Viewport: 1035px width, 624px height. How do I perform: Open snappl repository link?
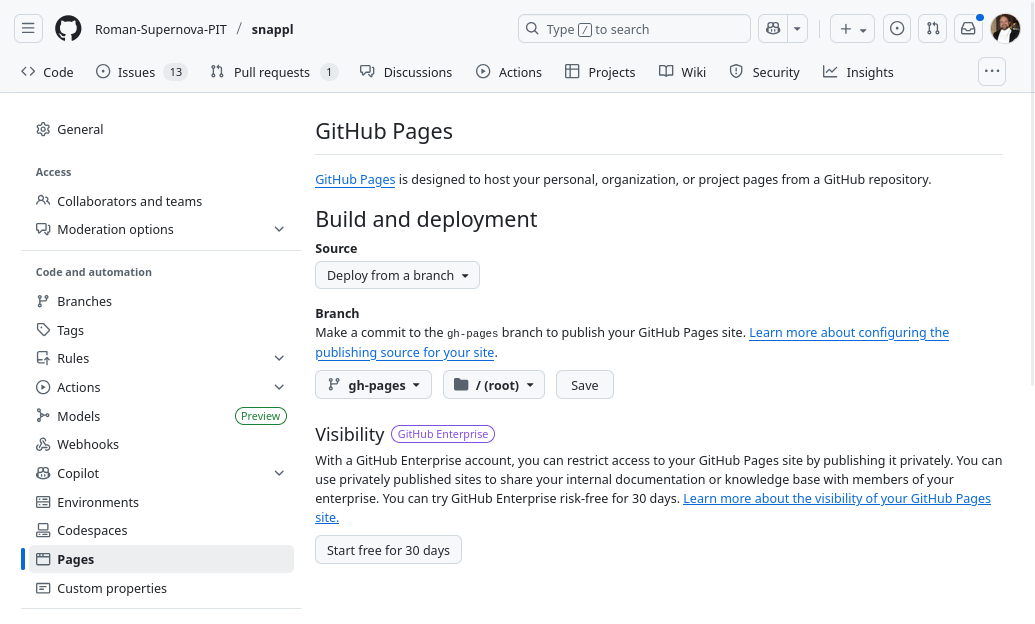[x=272, y=29]
